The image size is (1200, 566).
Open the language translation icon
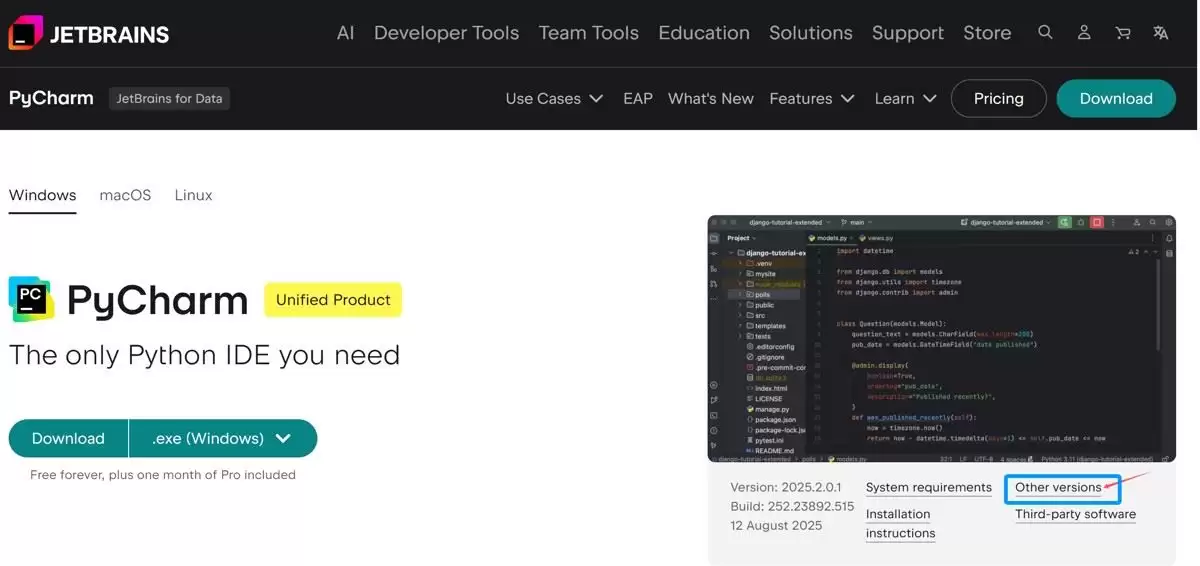coord(1160,32)
